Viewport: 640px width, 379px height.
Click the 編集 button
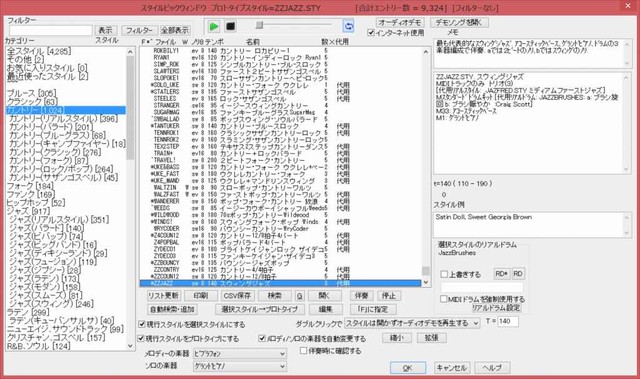pos(325,309)
